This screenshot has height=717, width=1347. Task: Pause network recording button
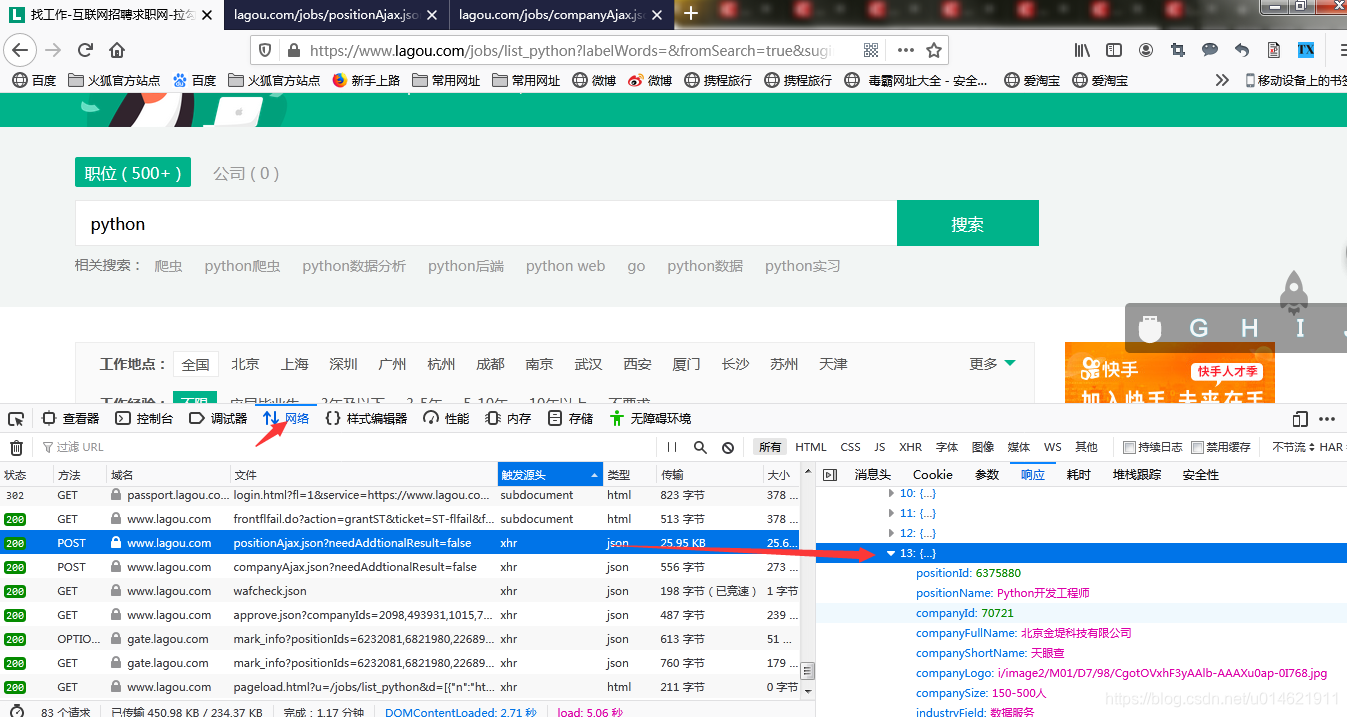coord(672,447)
